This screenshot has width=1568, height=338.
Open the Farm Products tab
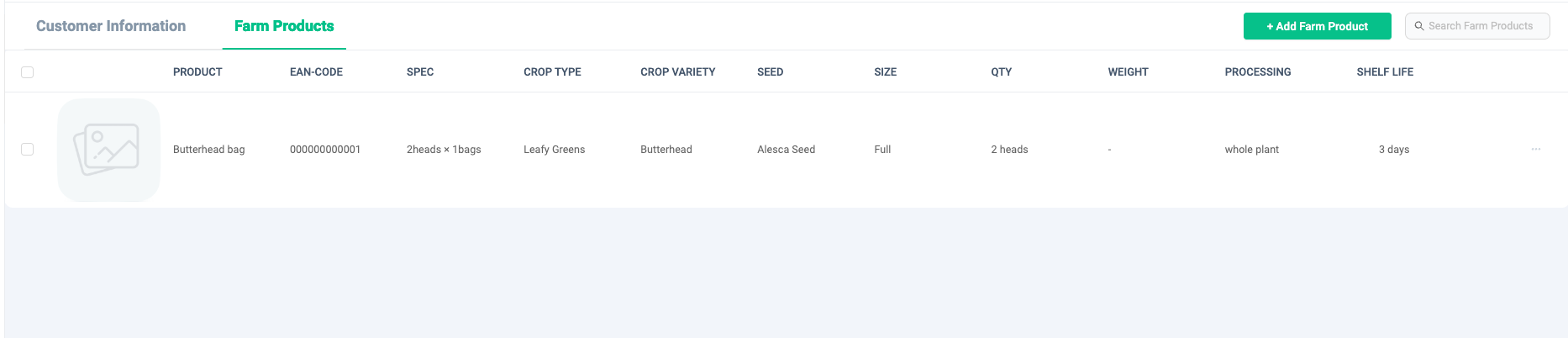pyautogui.click(x=284, y=26)
